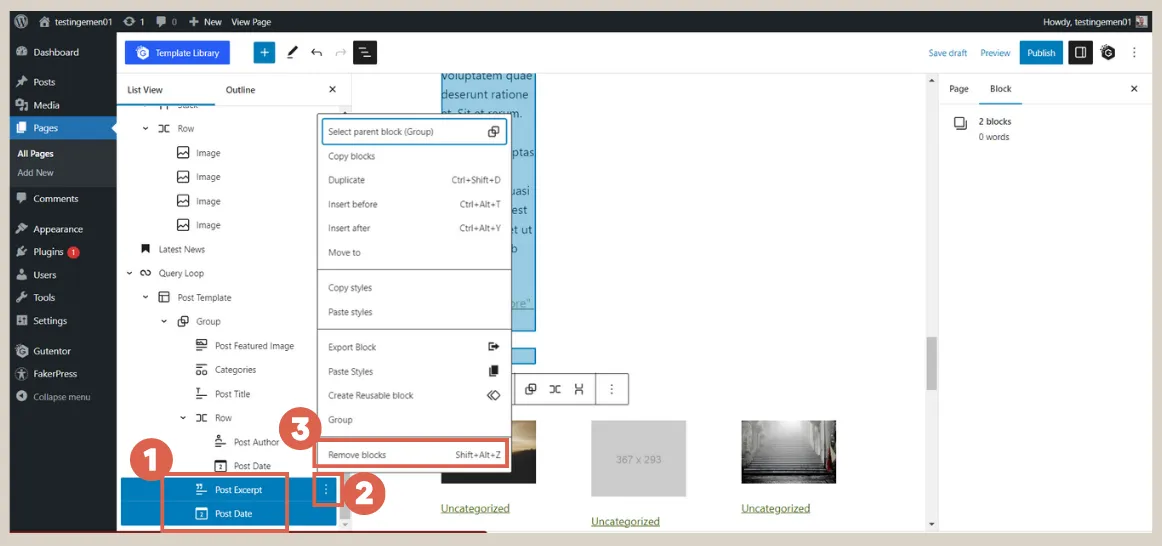Toggle the List View toolbar button
This screenshot has height=546, width=1162.
click(x=365, y=53)
